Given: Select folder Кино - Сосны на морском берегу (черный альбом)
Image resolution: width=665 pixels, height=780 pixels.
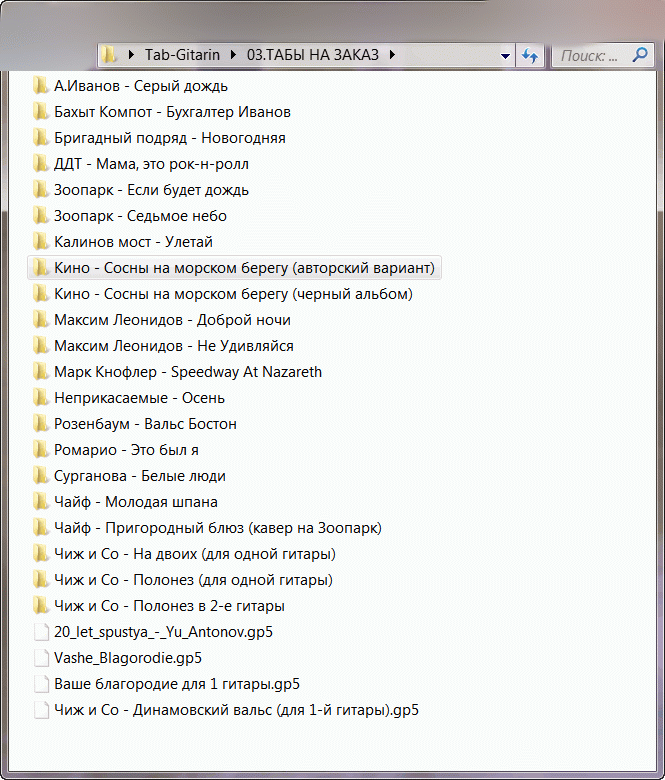Looking at the screenshot, I should [x=233, y=294].
